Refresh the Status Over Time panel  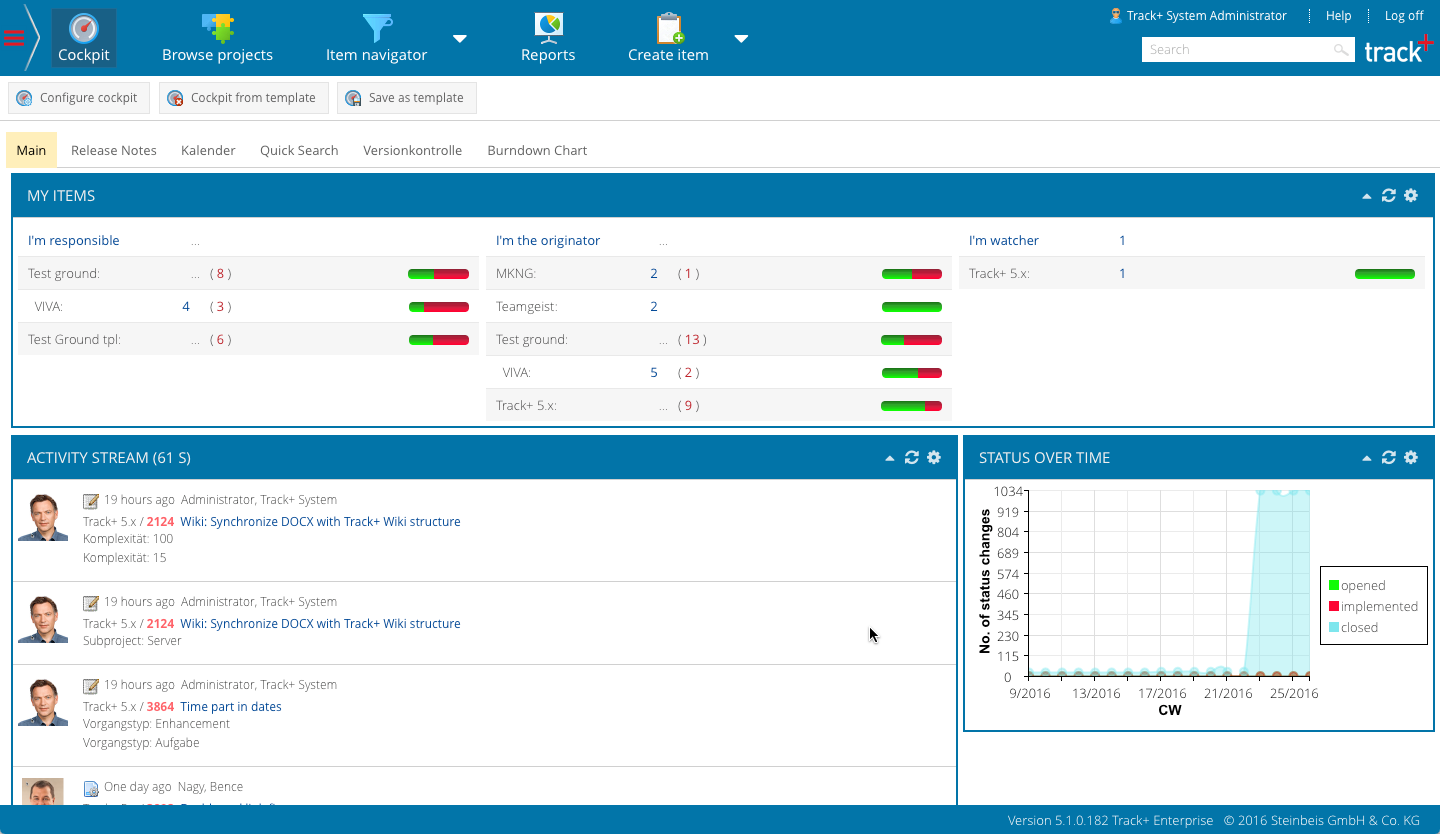pos(1388,458)
